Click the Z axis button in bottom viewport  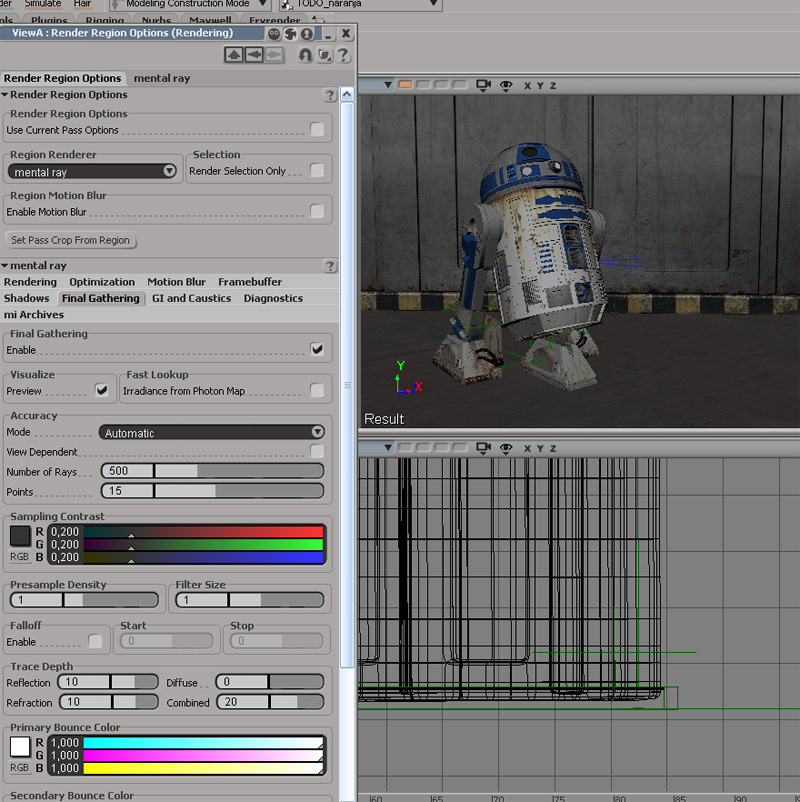pyautogui.click(x=553, y=449)
